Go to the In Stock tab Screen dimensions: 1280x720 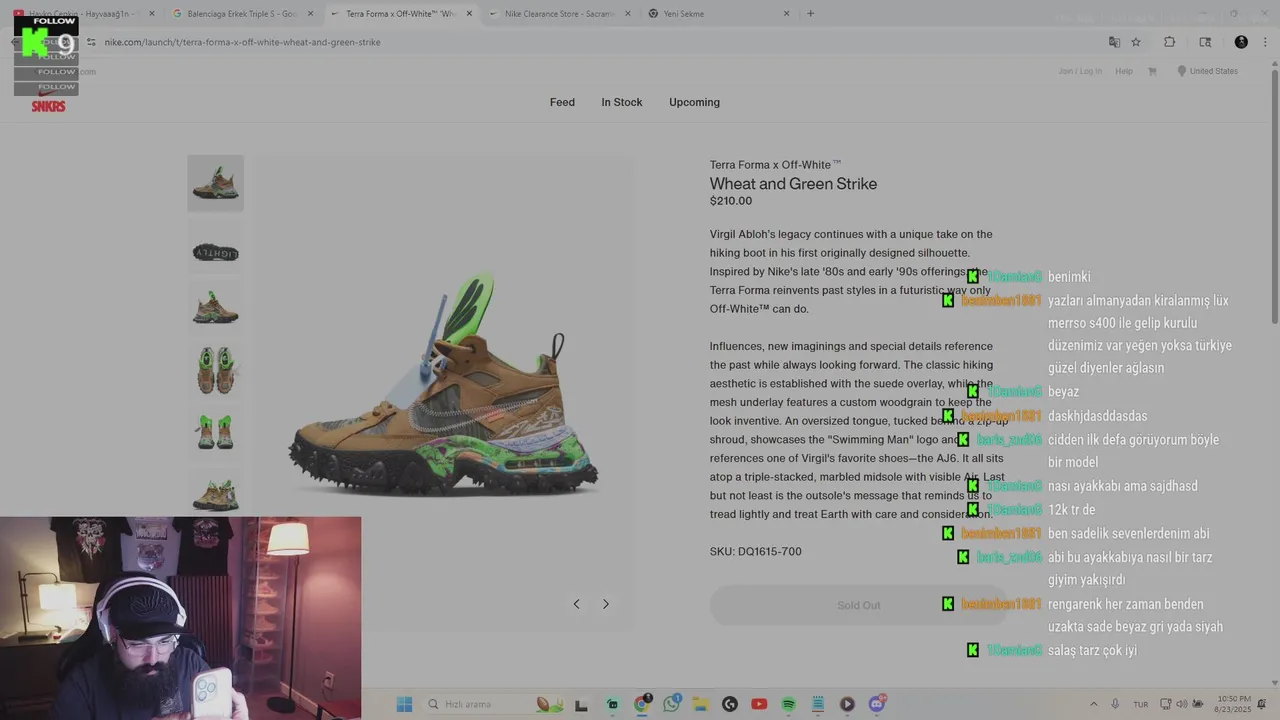622,102
